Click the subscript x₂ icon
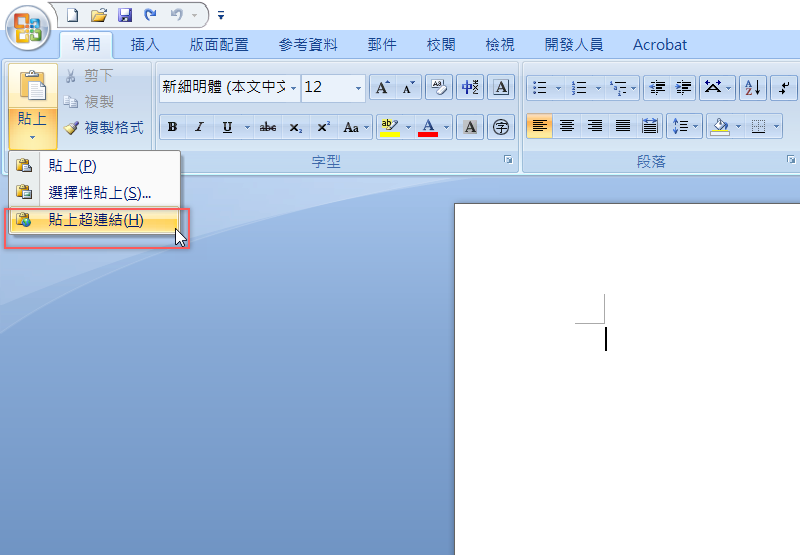Screen dimensions: 800x555 (x=295, y=127)
